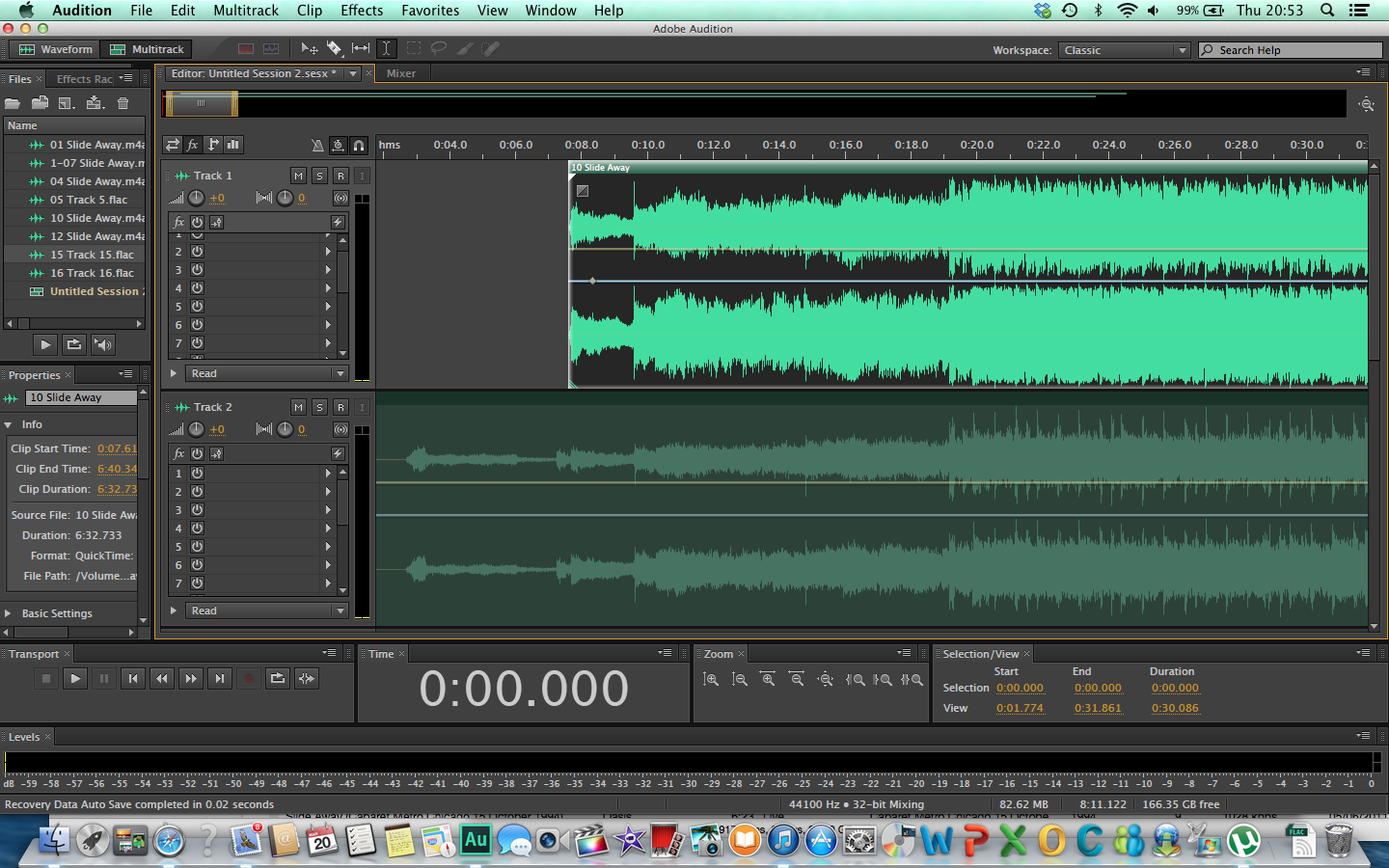Viewport: 1389px width, 868px height.
Task: Adjust Track 2 volume knob
Action: tap(197, 429)
